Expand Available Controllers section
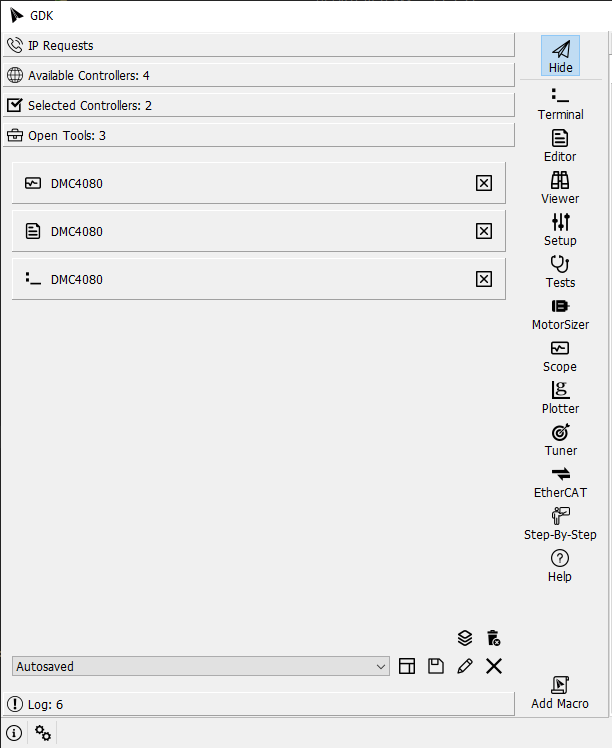This screenshot has width=612, height=748. [258, 75]
